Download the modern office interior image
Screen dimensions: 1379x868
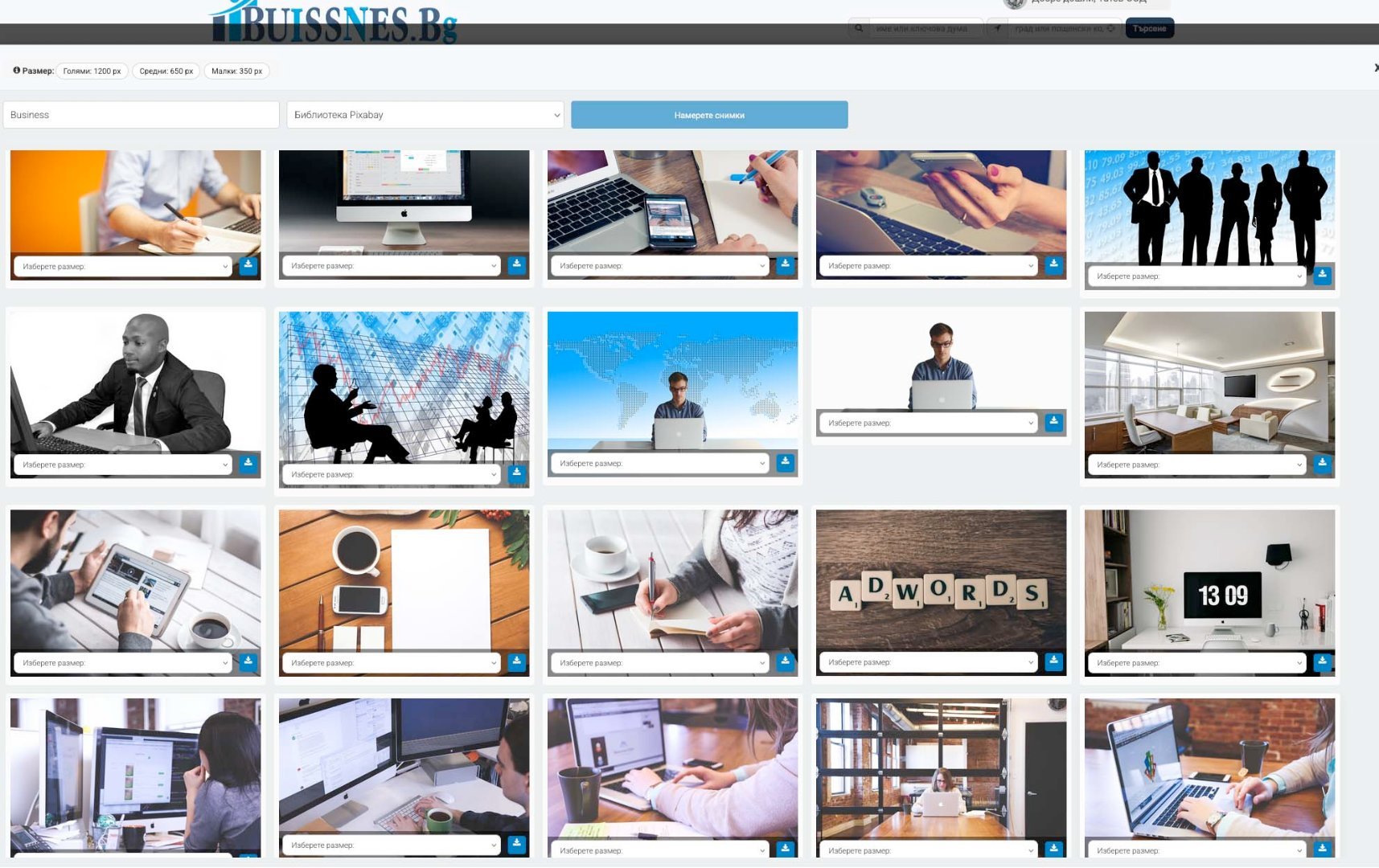(1322, 464)
